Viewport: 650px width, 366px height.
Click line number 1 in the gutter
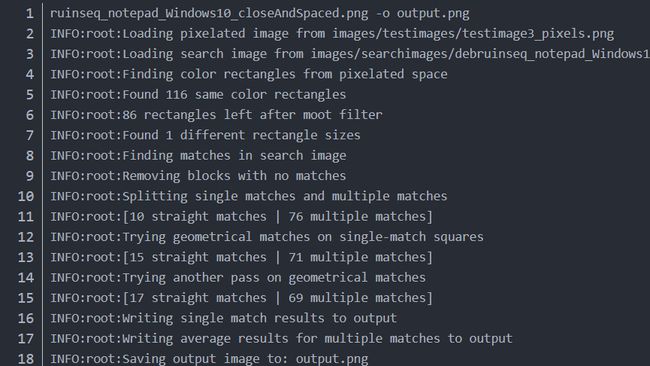tap(29, 14)
